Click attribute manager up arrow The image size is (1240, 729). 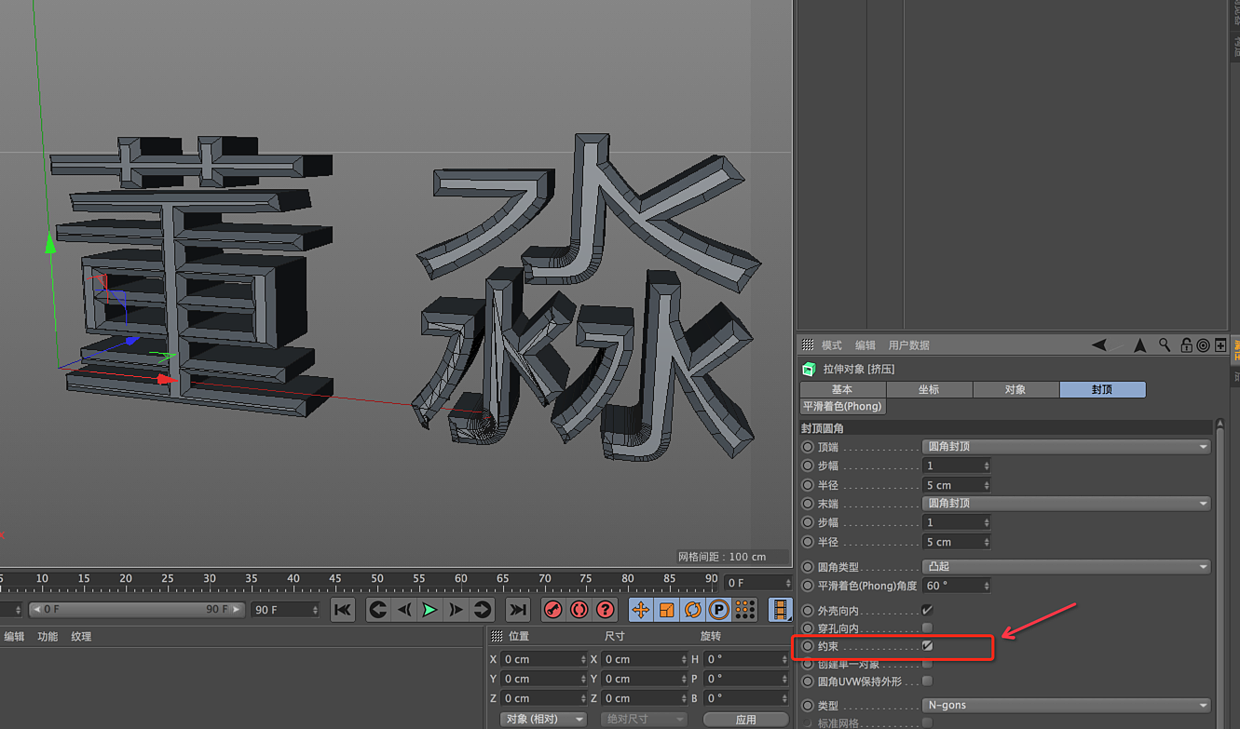[1140, 345]
